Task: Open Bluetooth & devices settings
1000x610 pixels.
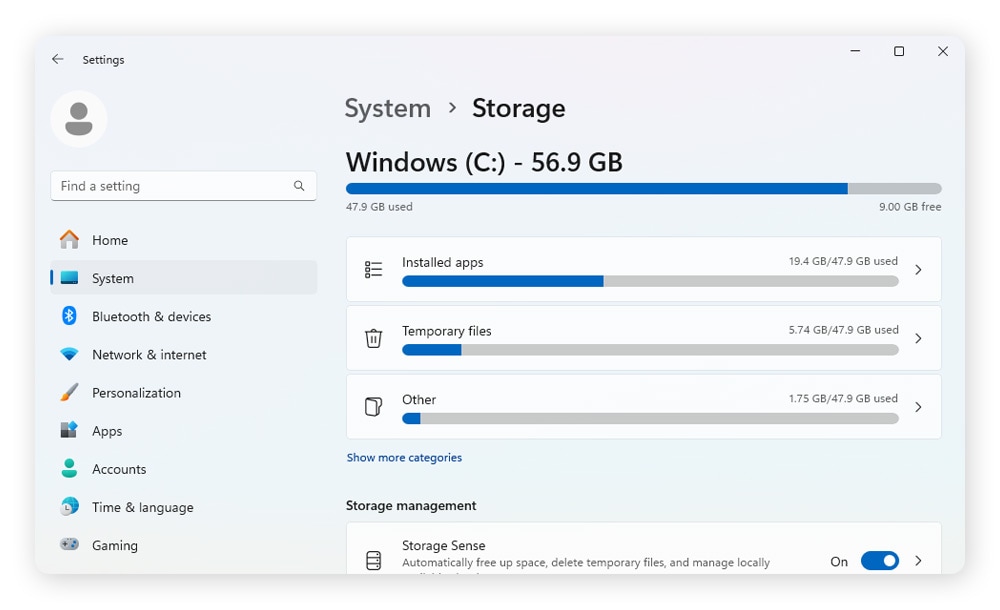Action: click(150, 316)
